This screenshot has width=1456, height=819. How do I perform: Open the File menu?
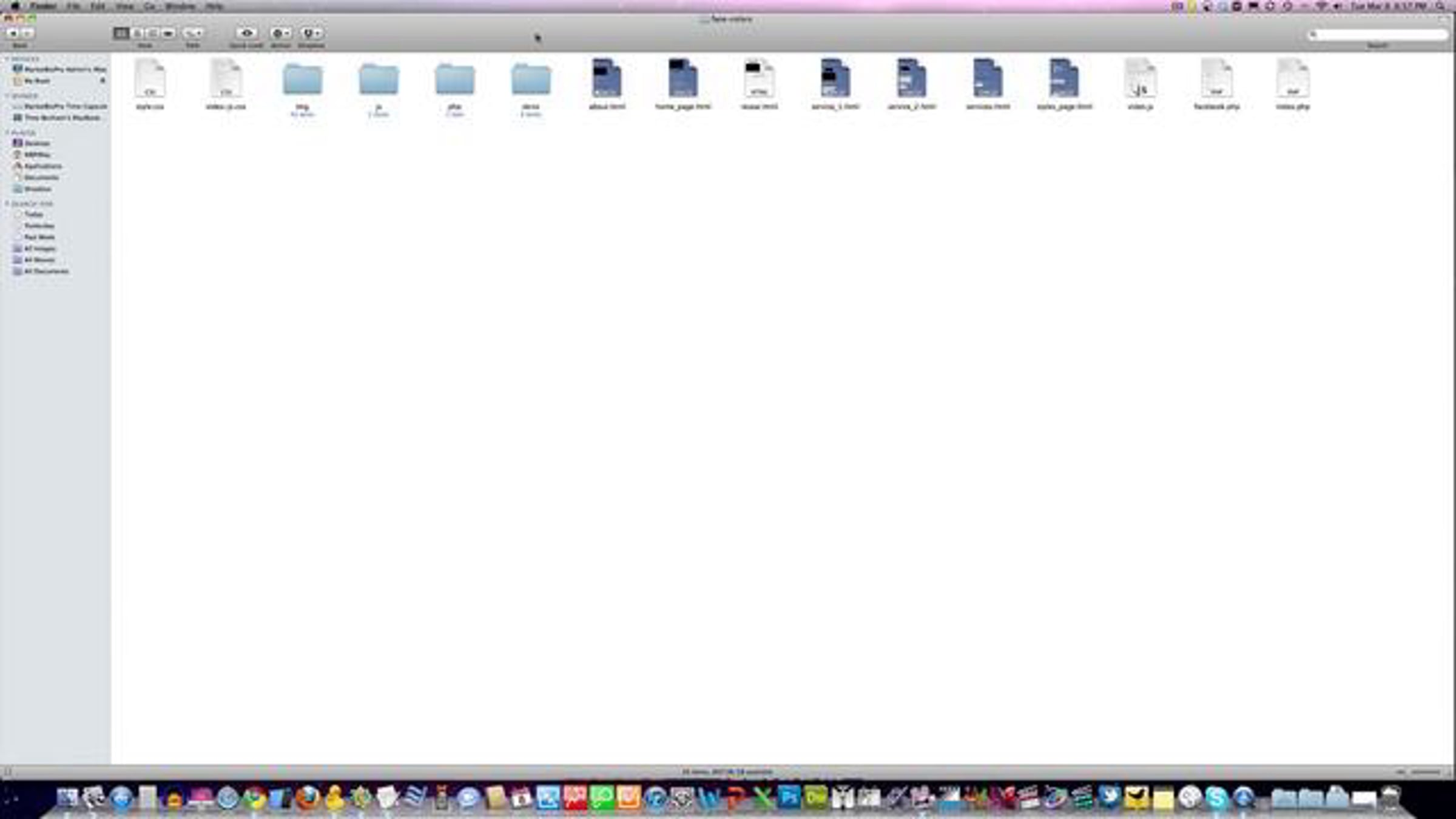pyautogui.click(x=73, y=6)
